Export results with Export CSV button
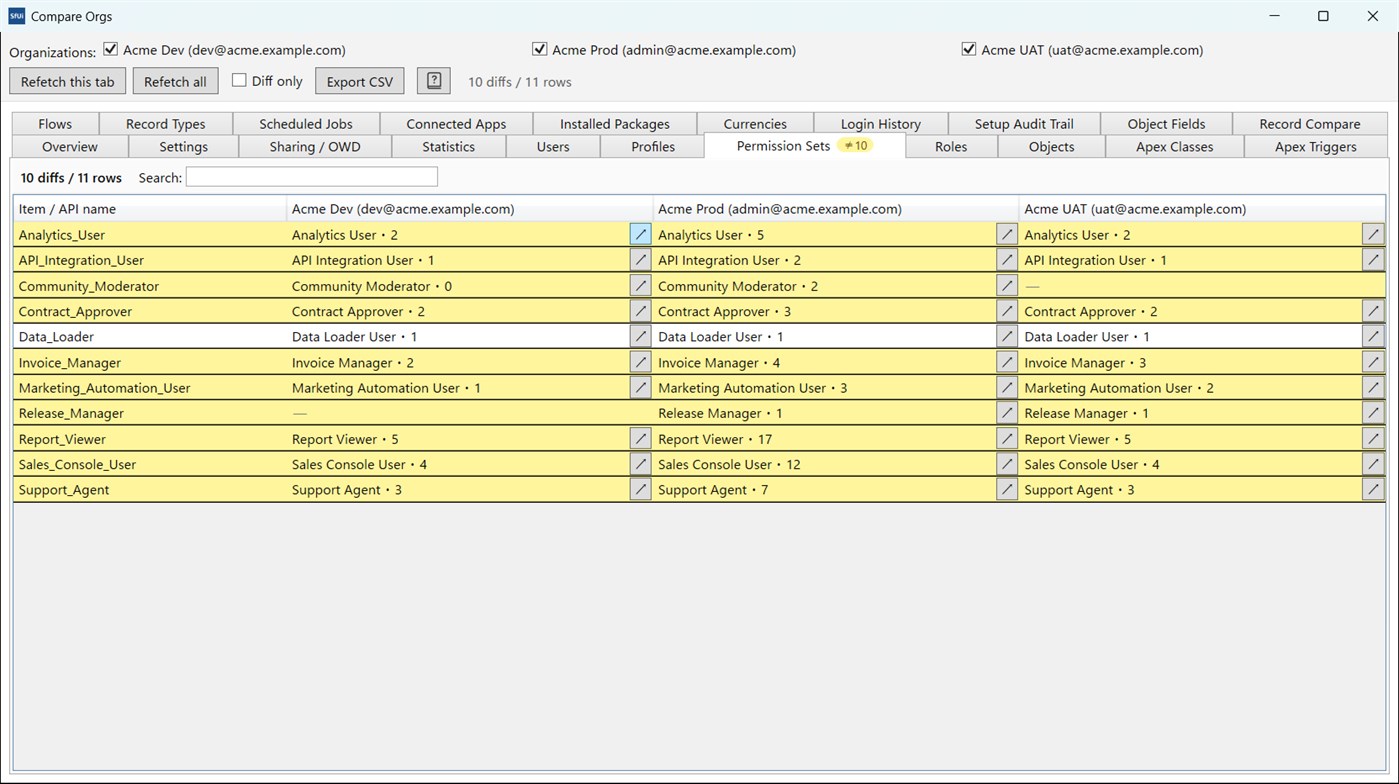The height and width of the screenshot is (784, 1399). tap(360, 81)
